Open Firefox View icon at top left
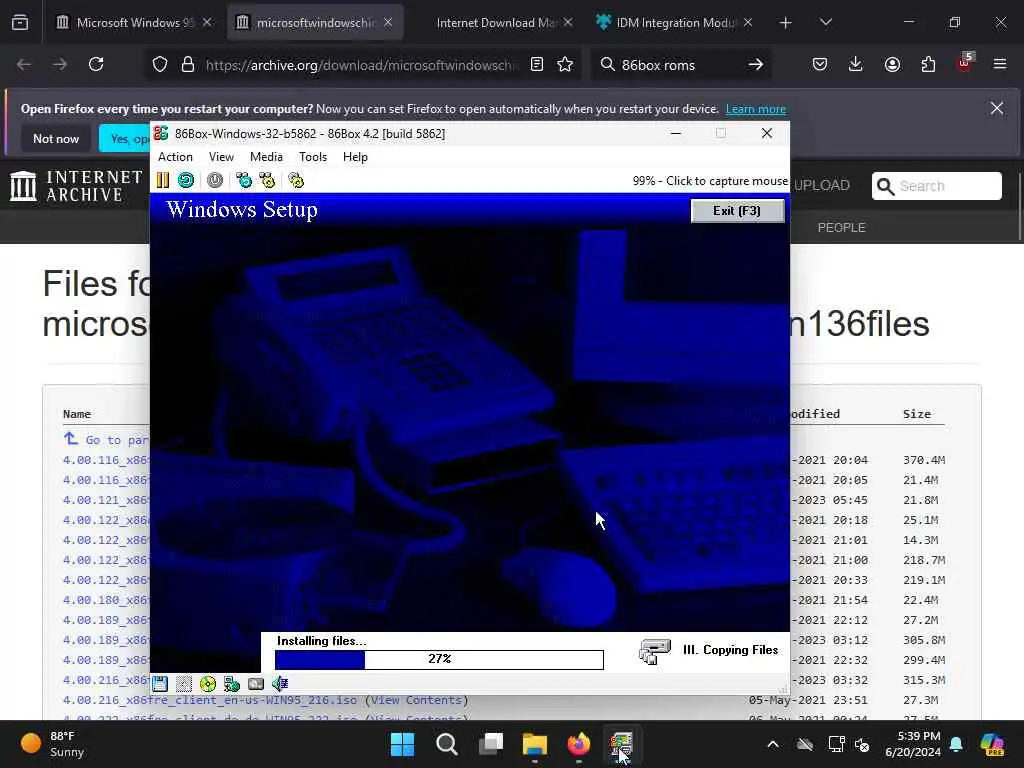 (x=20, y=23)
